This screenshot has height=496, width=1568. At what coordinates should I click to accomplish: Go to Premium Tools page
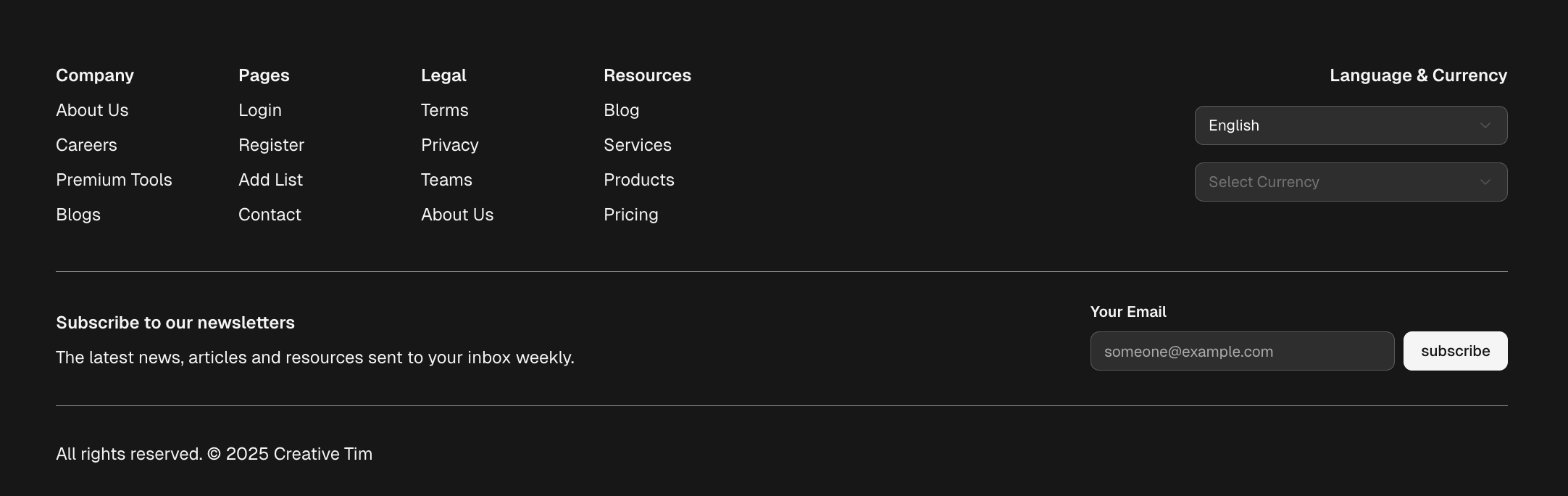pos(114,180)
